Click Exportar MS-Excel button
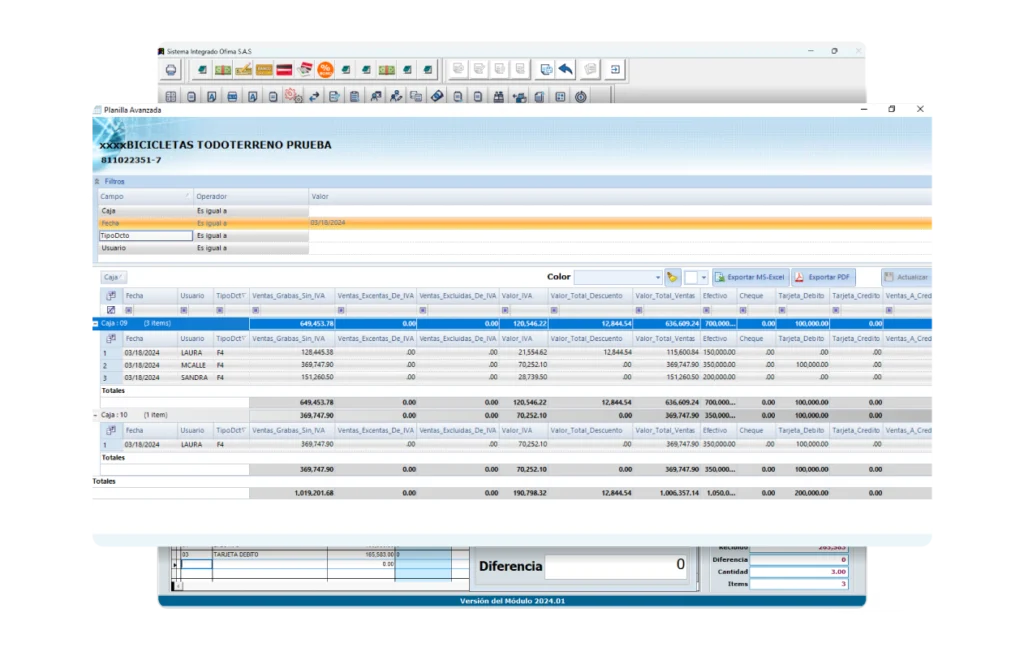Viewport: 1024px width, 656px height. coord(750,278)
